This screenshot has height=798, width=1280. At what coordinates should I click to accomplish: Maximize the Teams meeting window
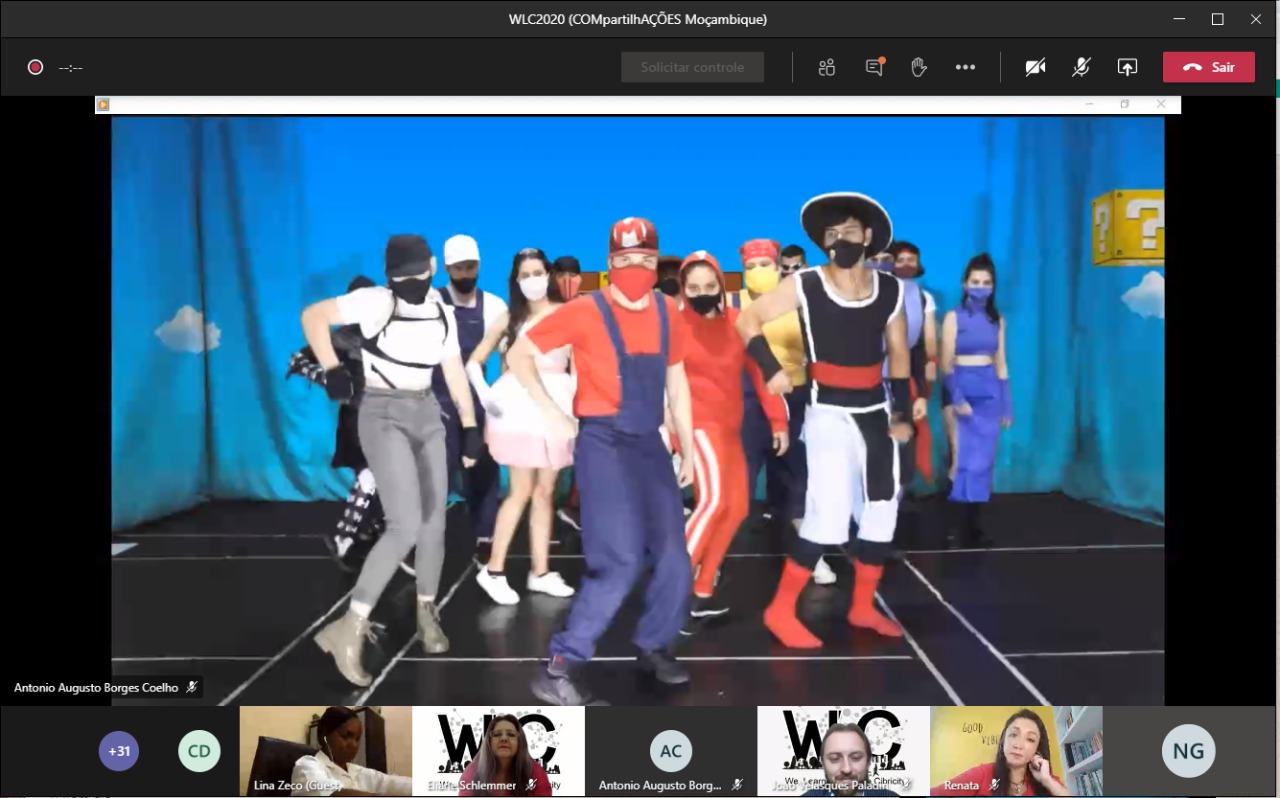[1218, 19]
